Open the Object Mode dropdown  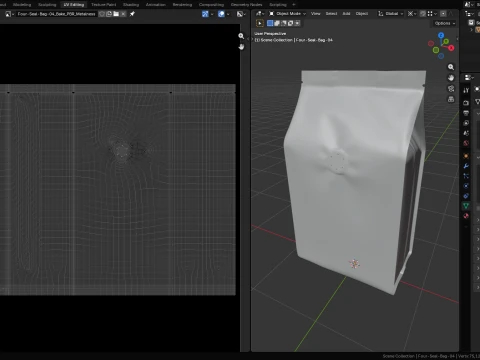(x=287, y=14)
